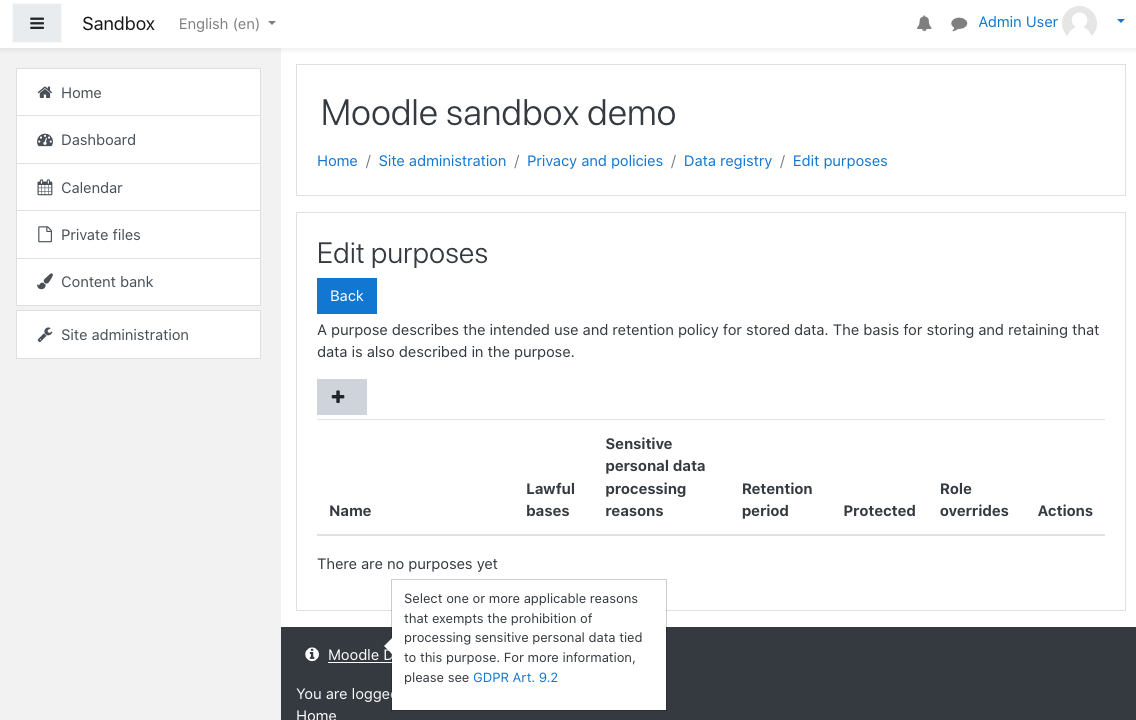This screenshot has width=1136, height=720.
Task: Click the Edit purposes breadcrumb
Action: pos(840,161)
